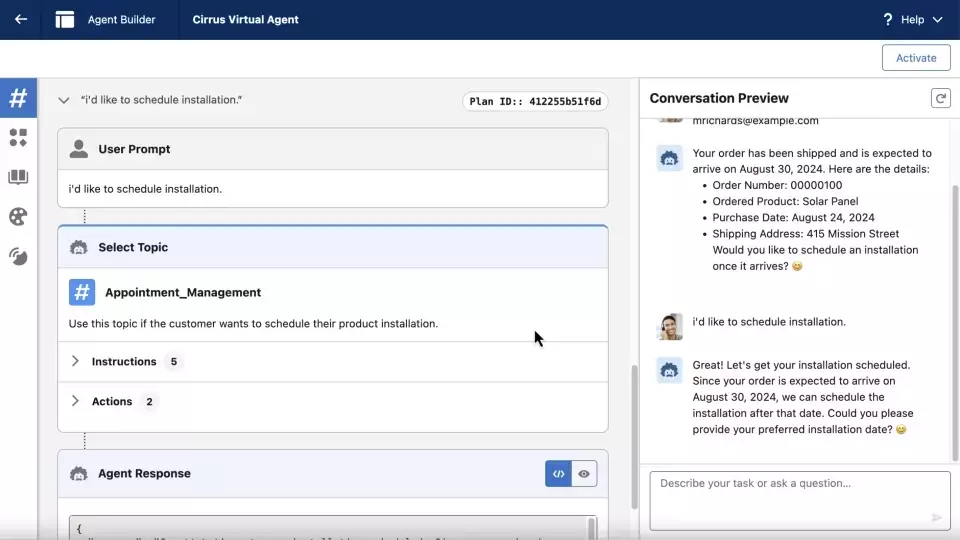Collapse the "i'd like to schedule installation" plan
This screenshot has width=960, height=540.
coord(64,100)
